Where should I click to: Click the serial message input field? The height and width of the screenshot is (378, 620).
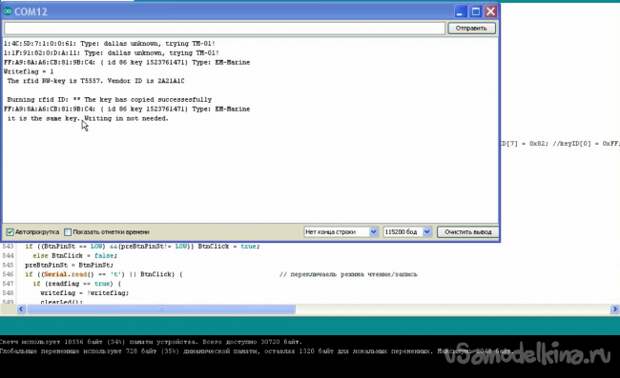[x=225, y=28]
